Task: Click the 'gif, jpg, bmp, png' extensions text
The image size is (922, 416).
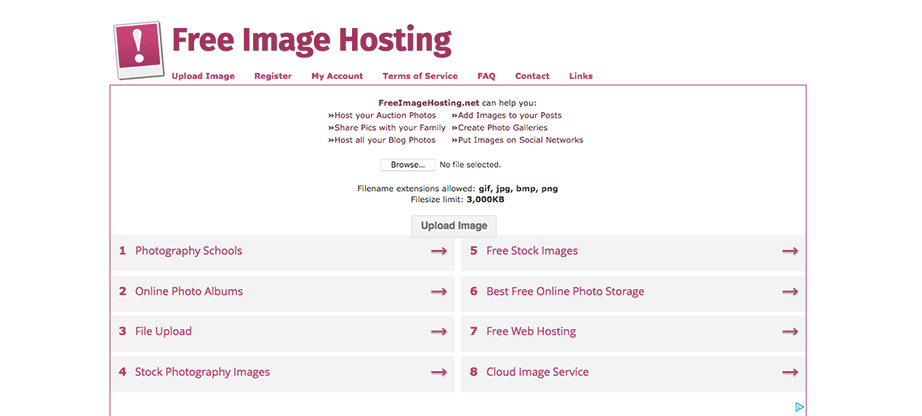Action: tap(518, 189)
